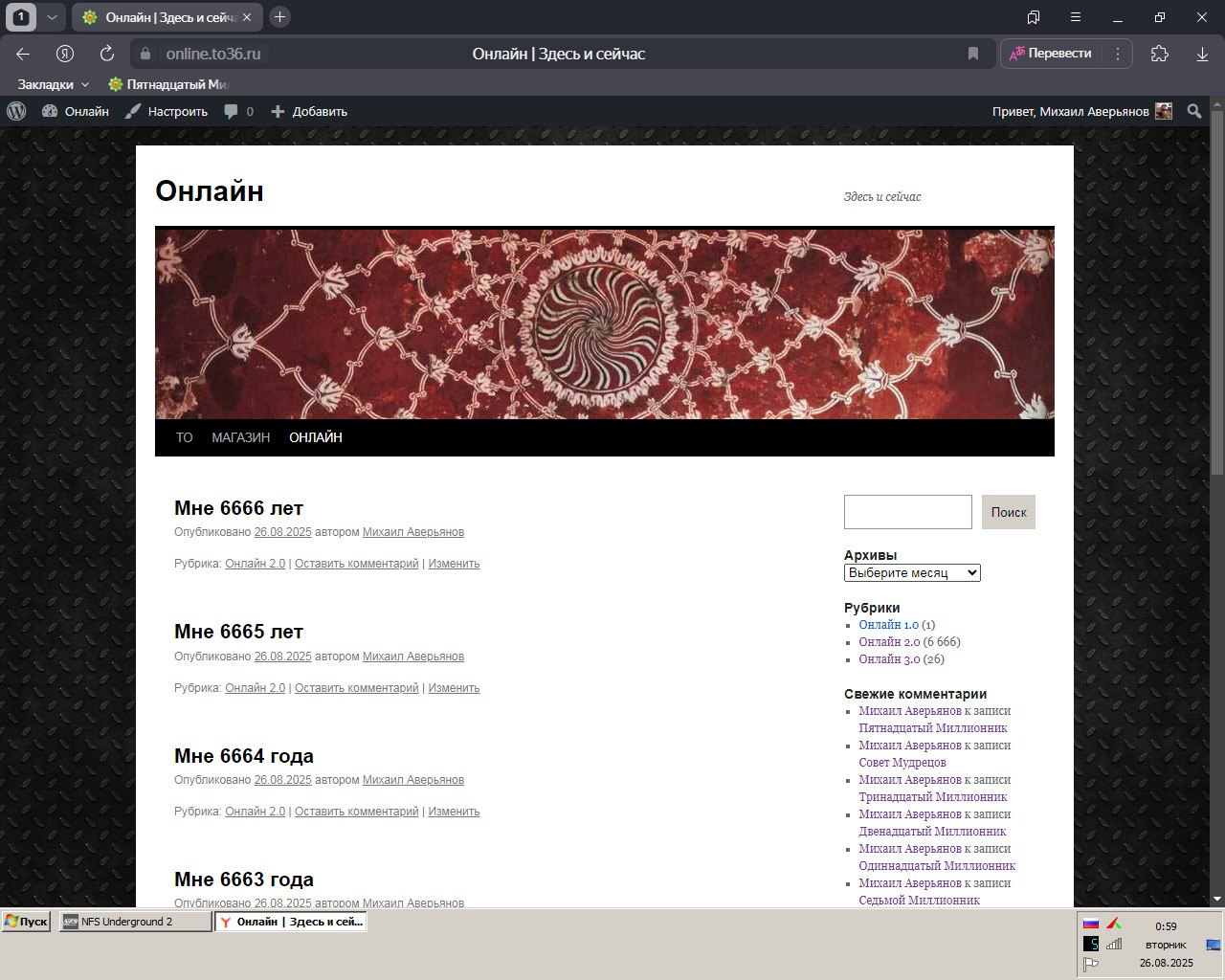The width and height of the screenshot is (1225, 980).
Task: Click the Поиск search button
Action: pyautogui.click(x=1009, y=512)
